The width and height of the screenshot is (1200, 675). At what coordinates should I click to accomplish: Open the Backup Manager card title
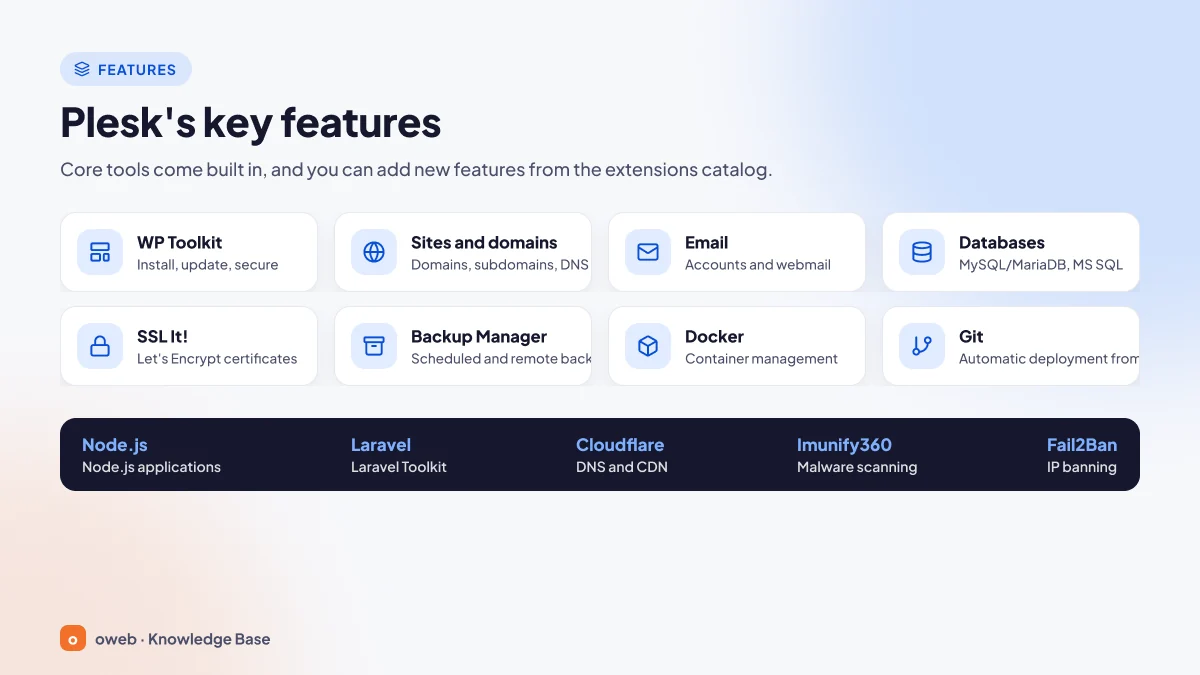coord(479,336)
